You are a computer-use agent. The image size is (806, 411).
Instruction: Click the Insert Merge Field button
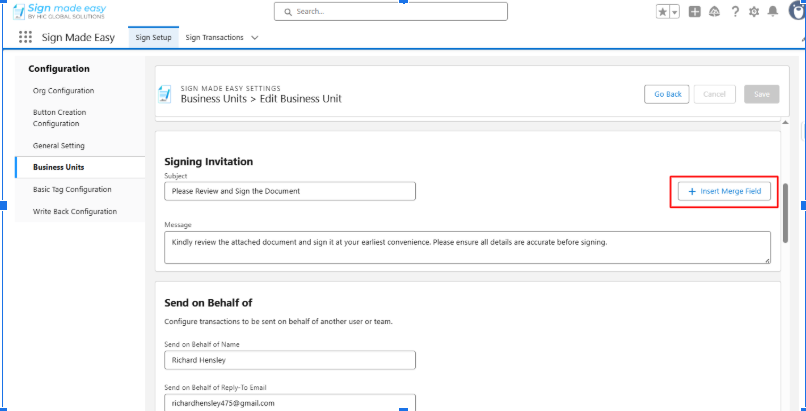724,191
